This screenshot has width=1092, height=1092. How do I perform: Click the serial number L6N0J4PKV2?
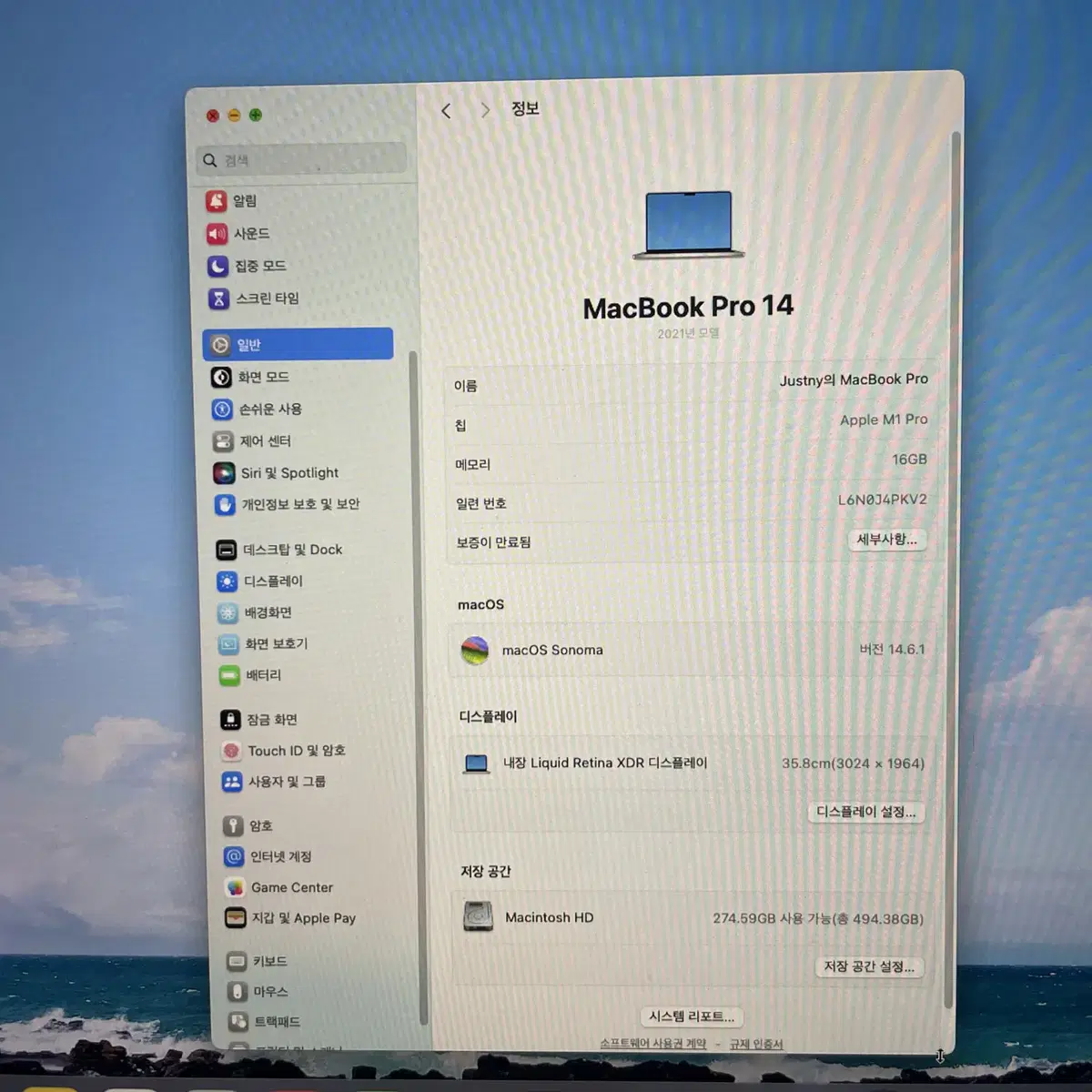tap(883, 500)
